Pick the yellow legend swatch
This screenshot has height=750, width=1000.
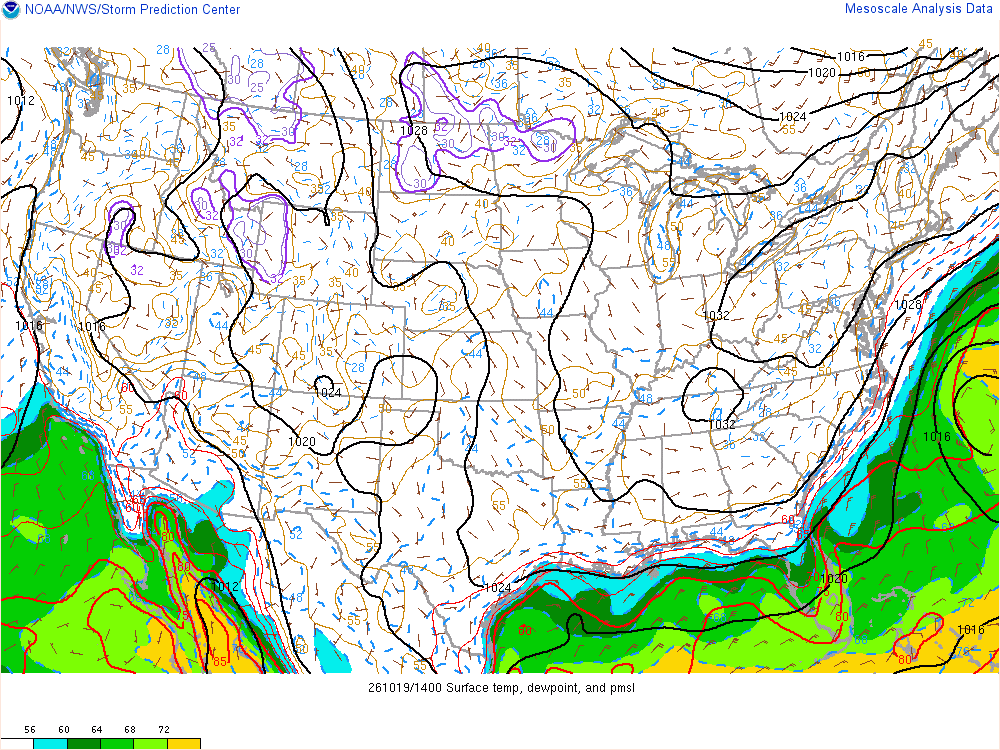tap(184, 744)
